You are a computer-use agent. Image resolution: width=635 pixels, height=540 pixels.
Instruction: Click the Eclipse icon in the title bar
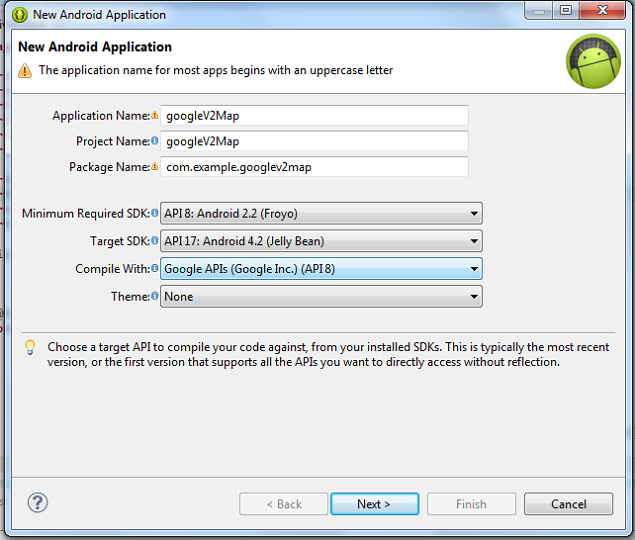19,15
